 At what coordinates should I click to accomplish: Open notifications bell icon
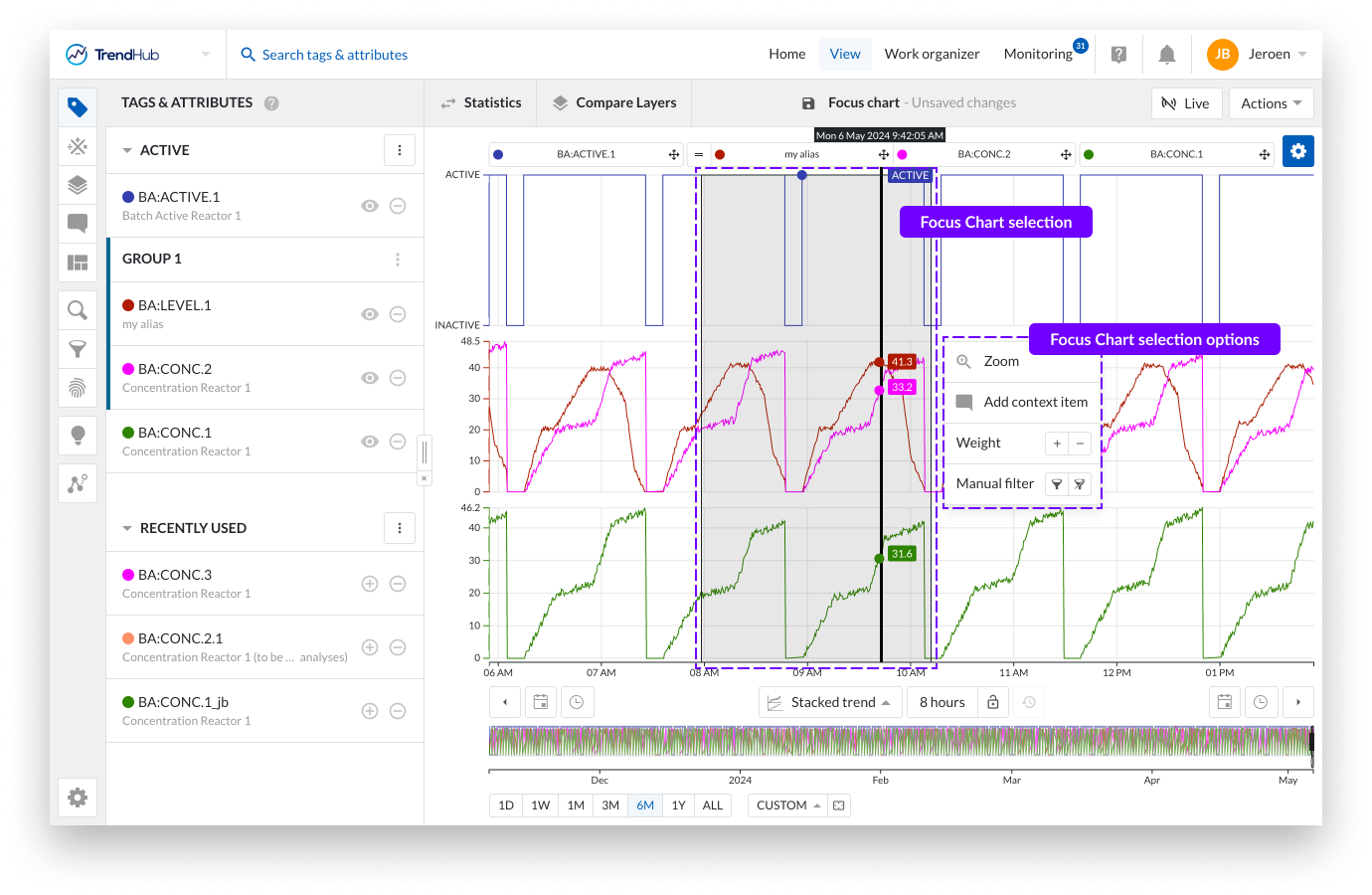[x=1167, y=55]
